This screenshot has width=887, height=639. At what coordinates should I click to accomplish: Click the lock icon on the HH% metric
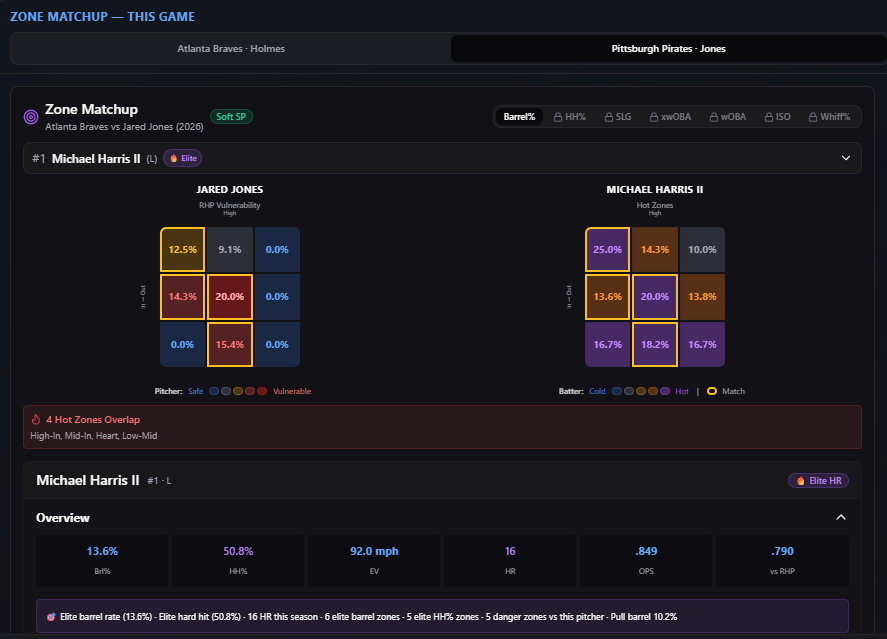(x=558, y=117)
